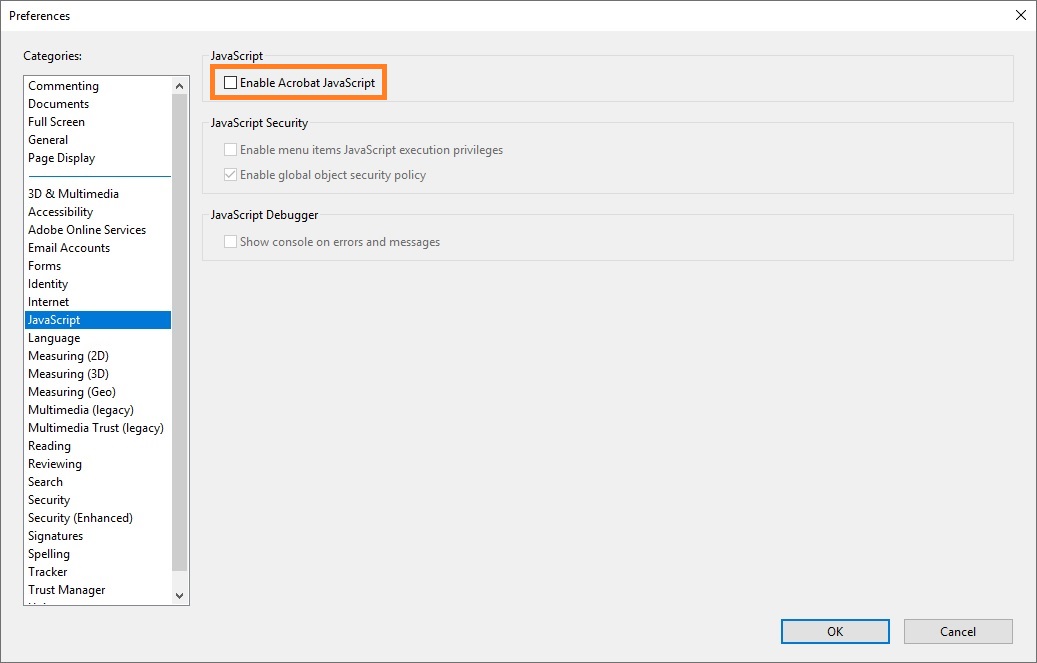Open the Forms preferences category
The image size is (1037, 663).
[44, 265]
